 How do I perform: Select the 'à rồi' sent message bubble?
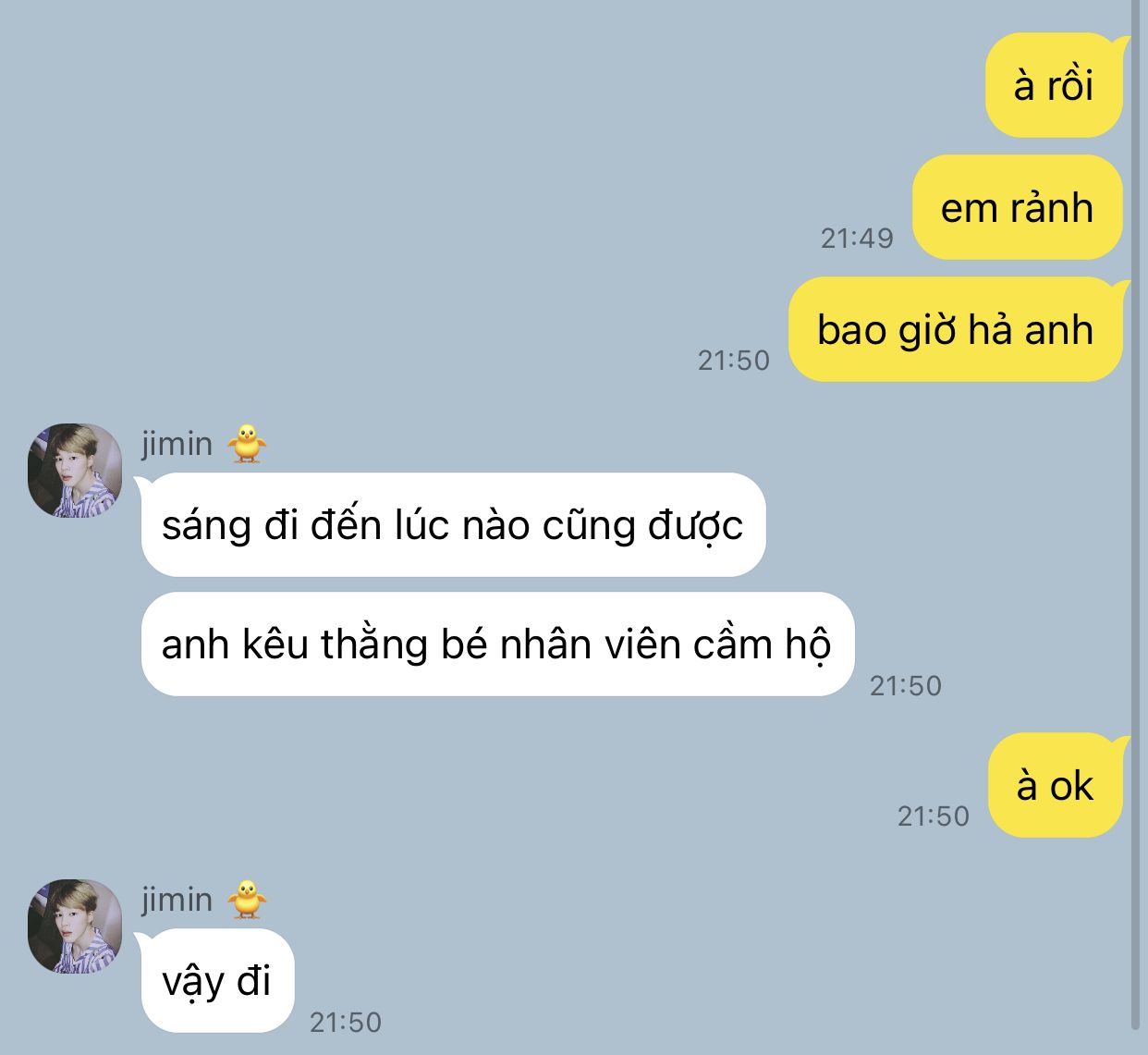coord(1055,85)
